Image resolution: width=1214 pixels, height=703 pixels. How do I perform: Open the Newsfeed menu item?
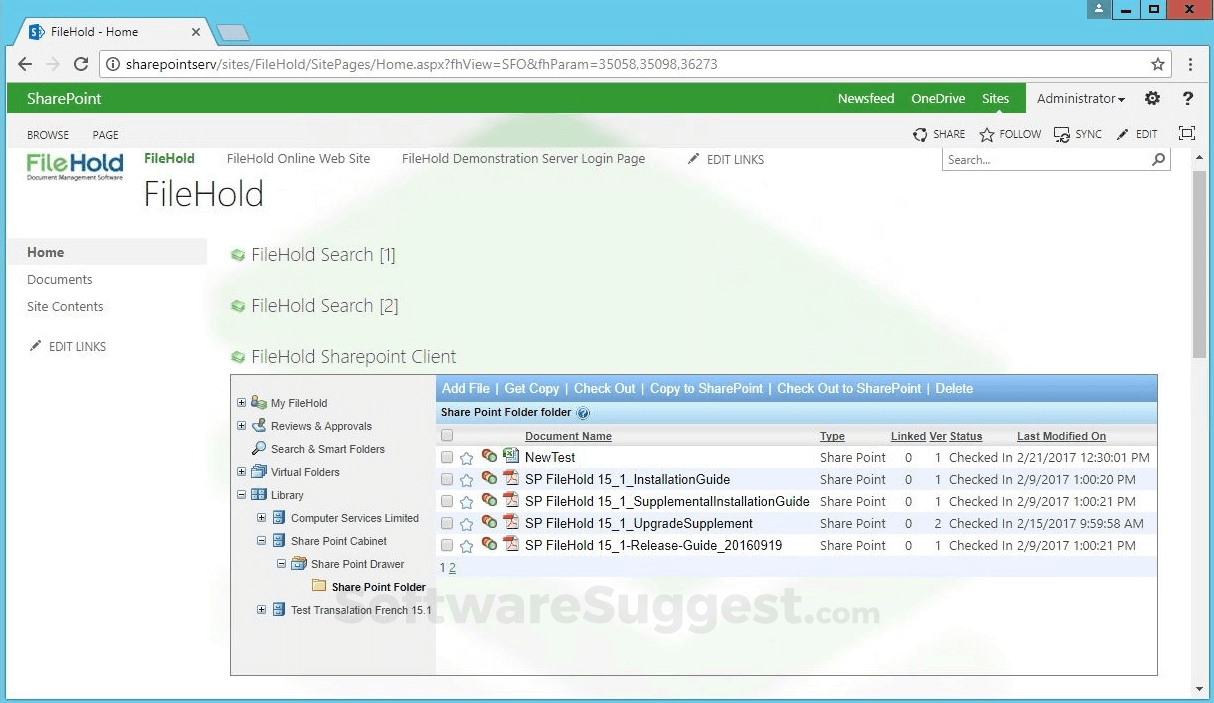click(865, 98)
